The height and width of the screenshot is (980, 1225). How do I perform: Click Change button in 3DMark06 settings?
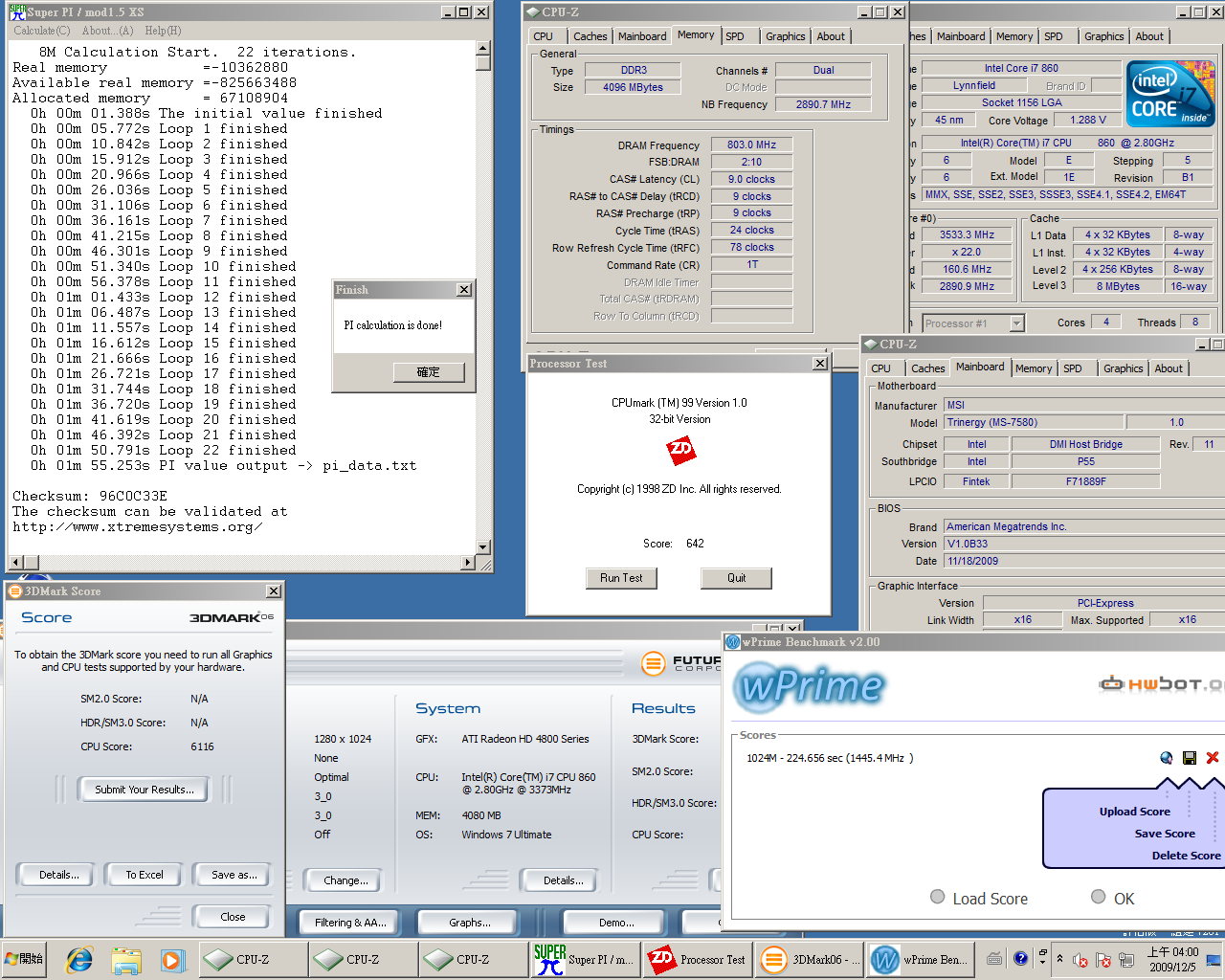pos(344,880)
